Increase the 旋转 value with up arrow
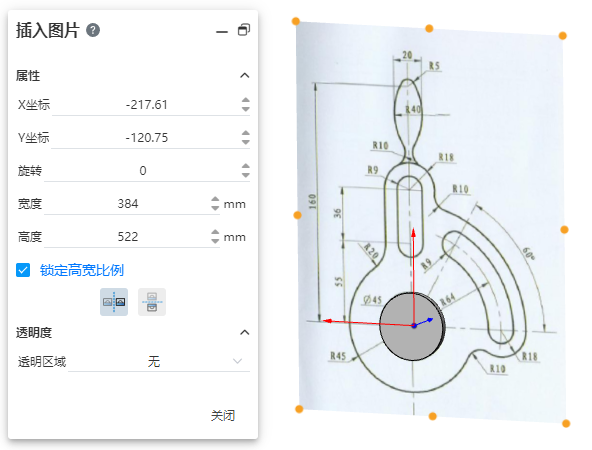The width and height of the screenshot is (592, 450). [x=246, y=166]
